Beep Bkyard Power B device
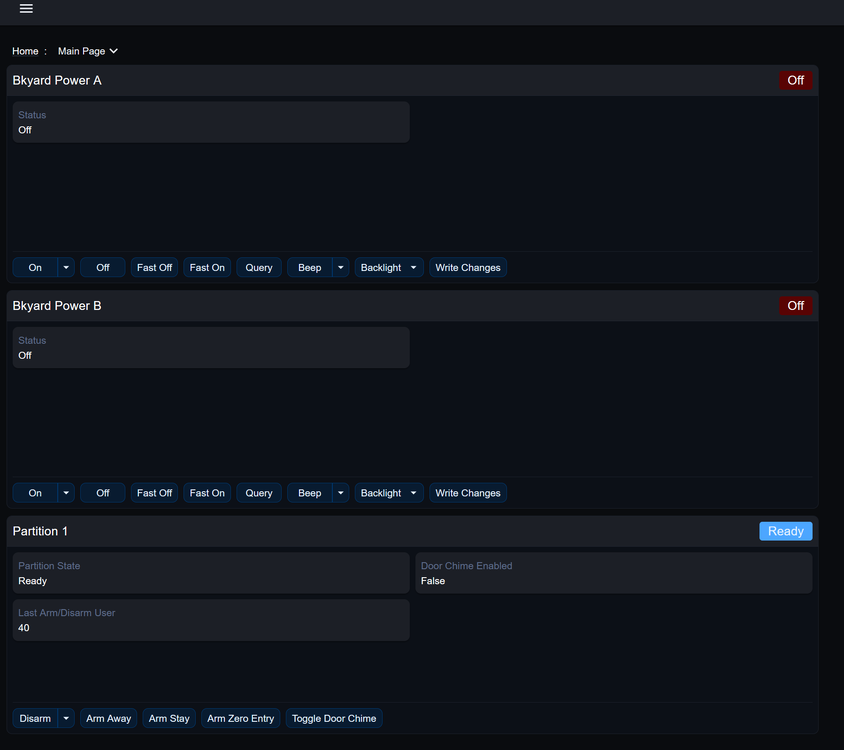The image size is (844, 750). tap(310, 493)
